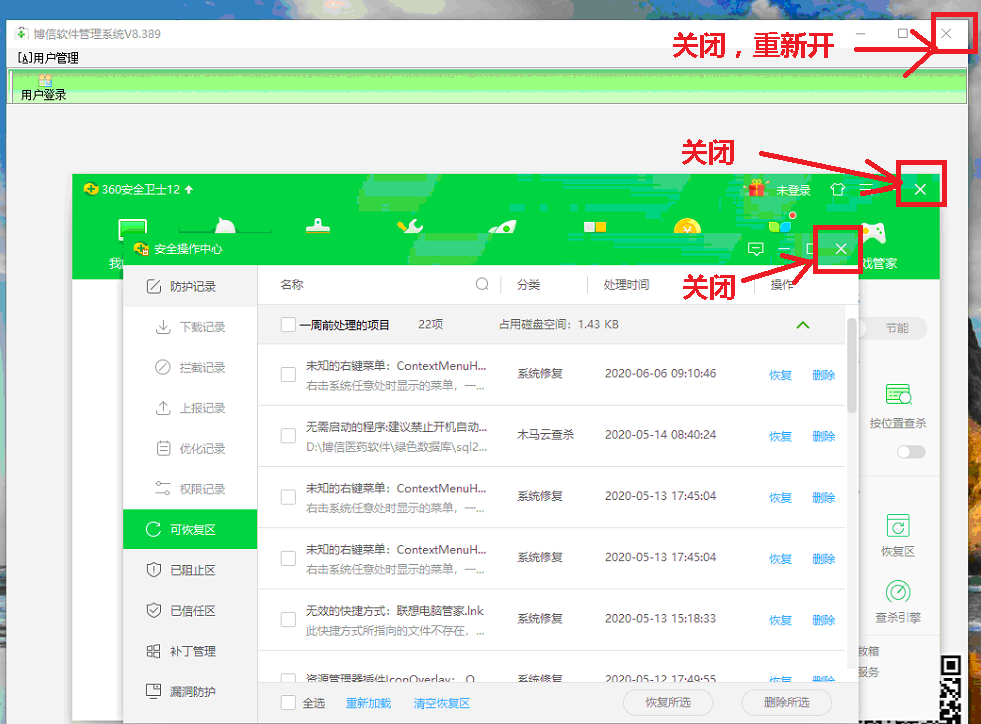
Task: Click the 按位置查杀 icon in 360安全卫士
Action: [x=898, y=395]
